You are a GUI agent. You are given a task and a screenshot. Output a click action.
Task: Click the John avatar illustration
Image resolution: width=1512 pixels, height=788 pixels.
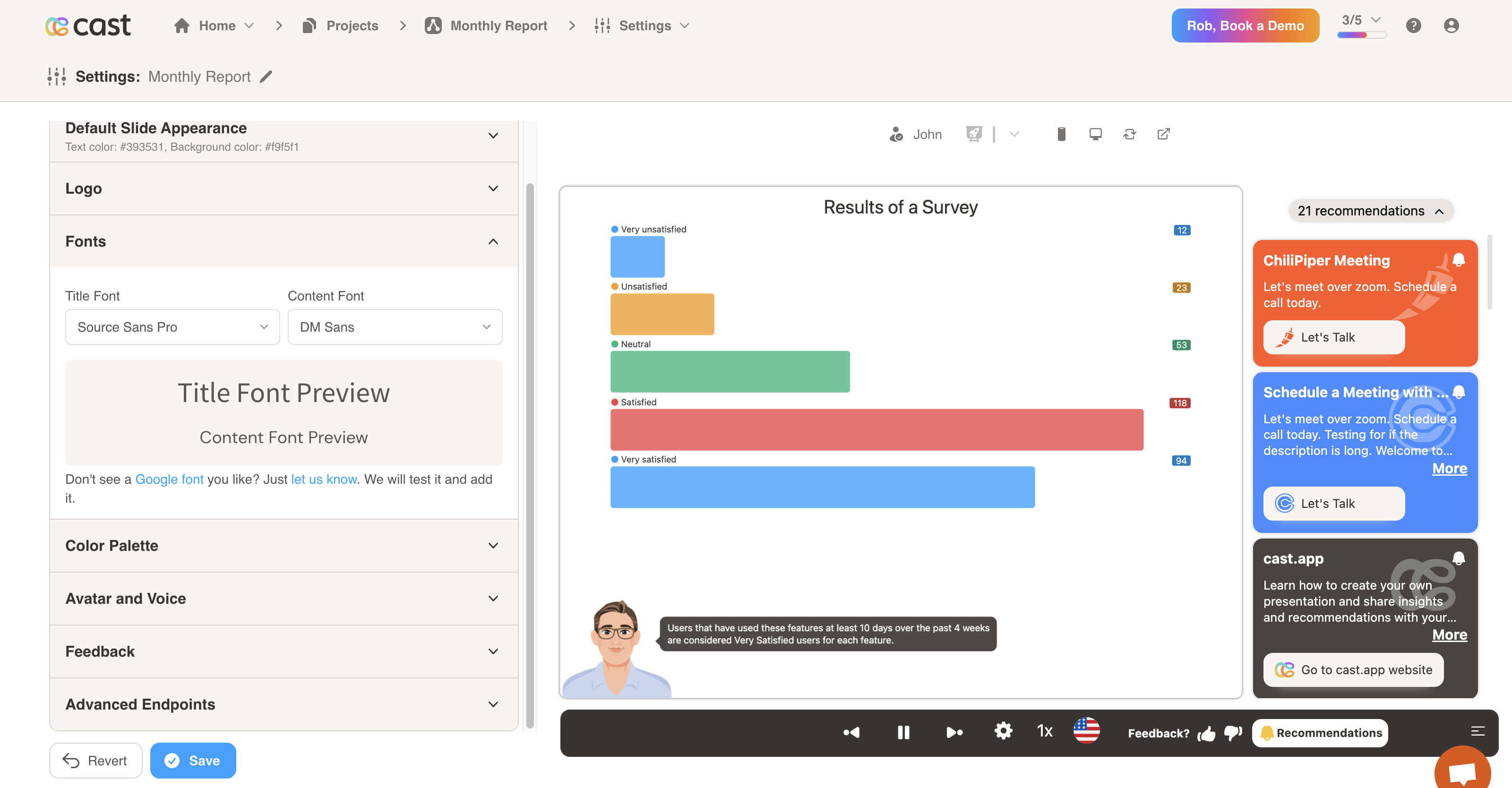[616, 649]
